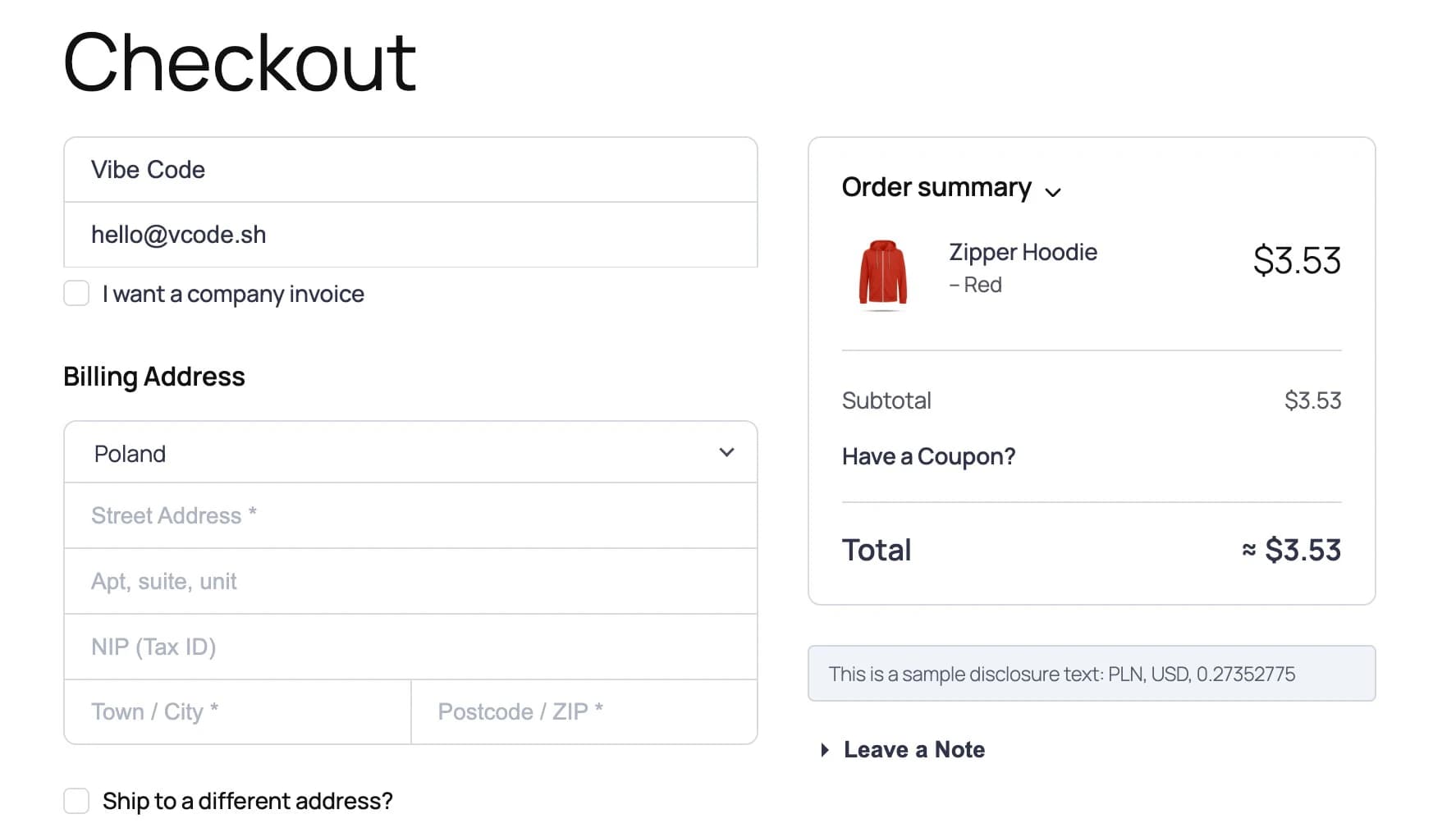Open the Have a Coupon? link
This screenshot has width=1456, height=837.
(x=928, y=456)
